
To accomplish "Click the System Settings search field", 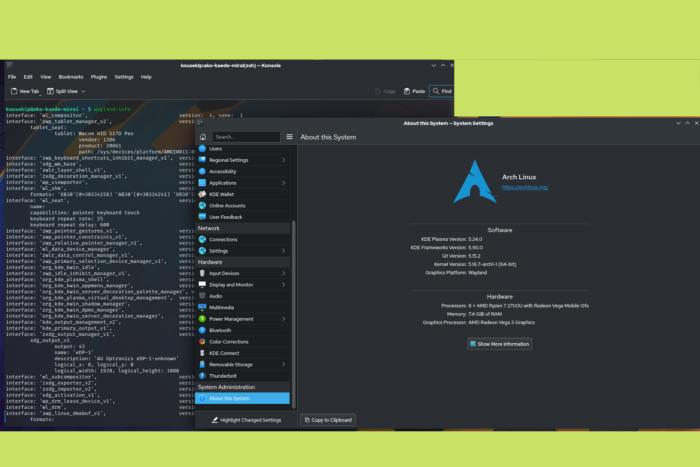I will pyautogui.click(x=246, y=137).
